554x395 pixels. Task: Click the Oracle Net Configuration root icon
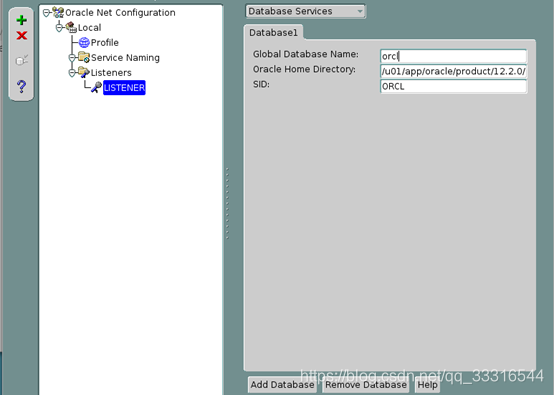pyautogui.click(x=58, y=13)
